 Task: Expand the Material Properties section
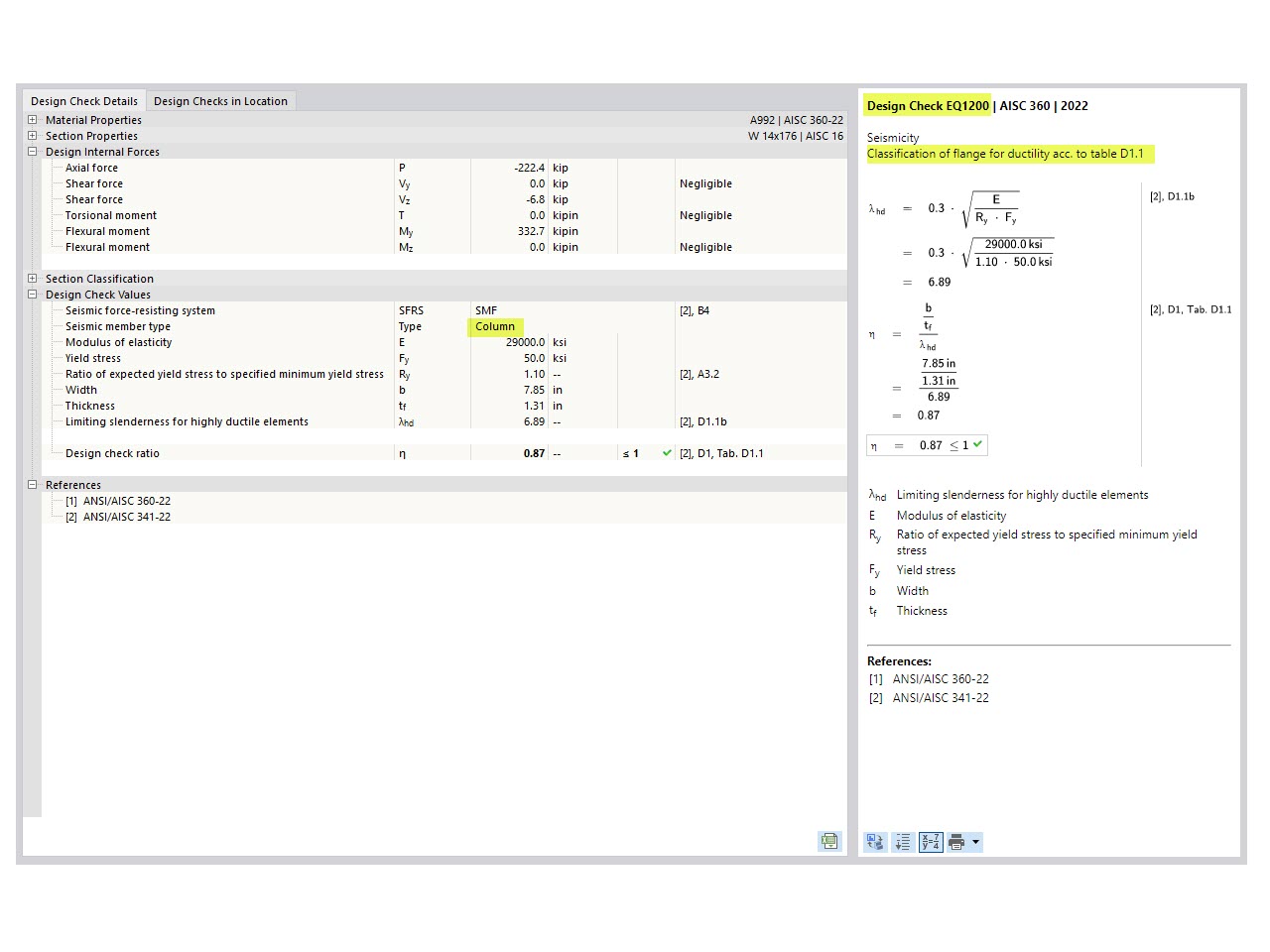point(33,119)
